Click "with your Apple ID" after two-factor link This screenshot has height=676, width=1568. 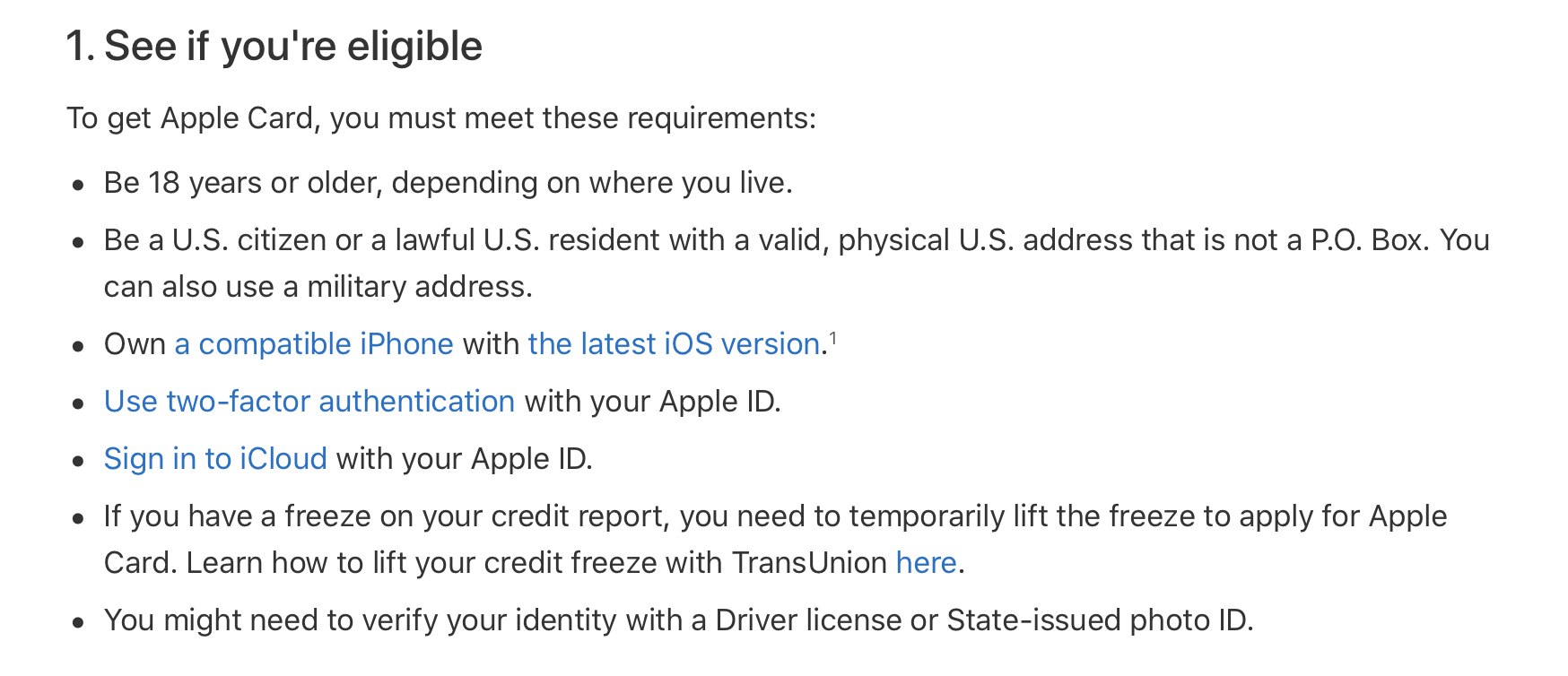(x=653, y=402)
